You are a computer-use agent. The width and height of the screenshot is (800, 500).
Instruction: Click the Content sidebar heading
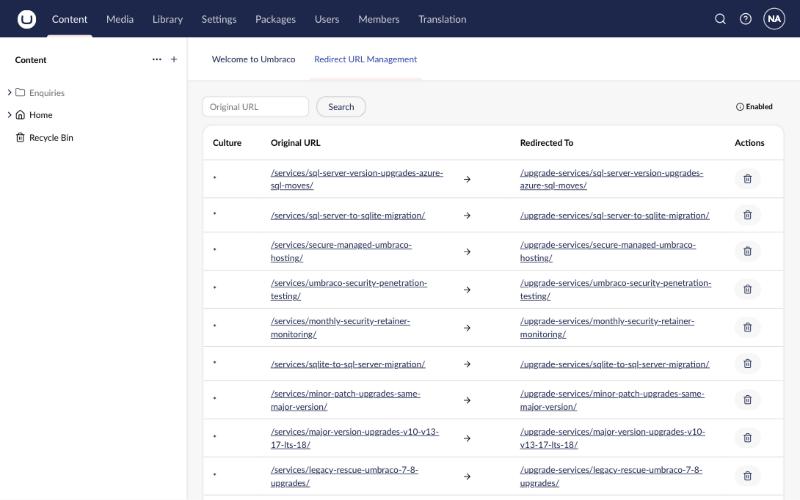coord(31,60)
